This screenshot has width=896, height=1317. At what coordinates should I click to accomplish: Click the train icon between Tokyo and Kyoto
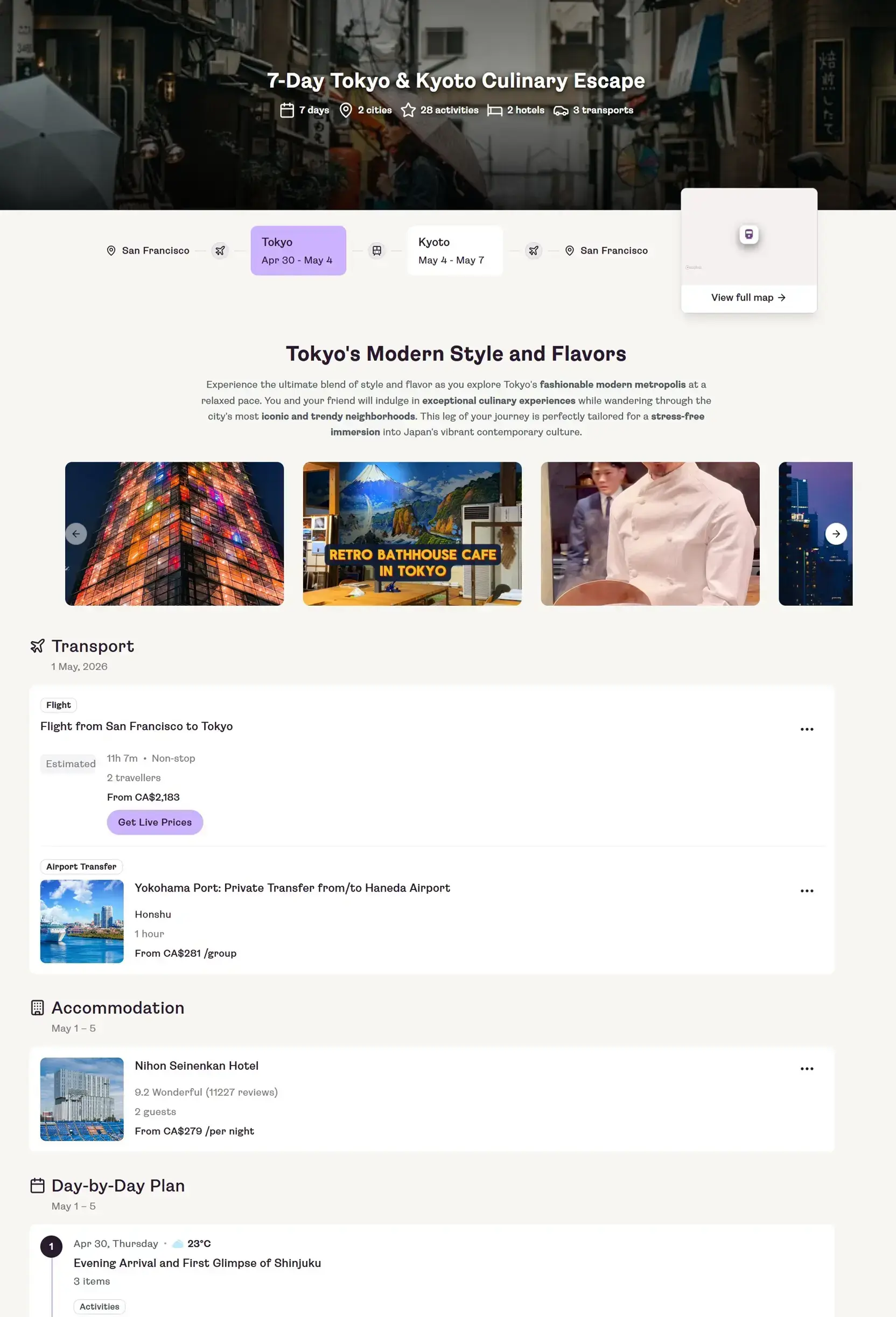[377, 250]
